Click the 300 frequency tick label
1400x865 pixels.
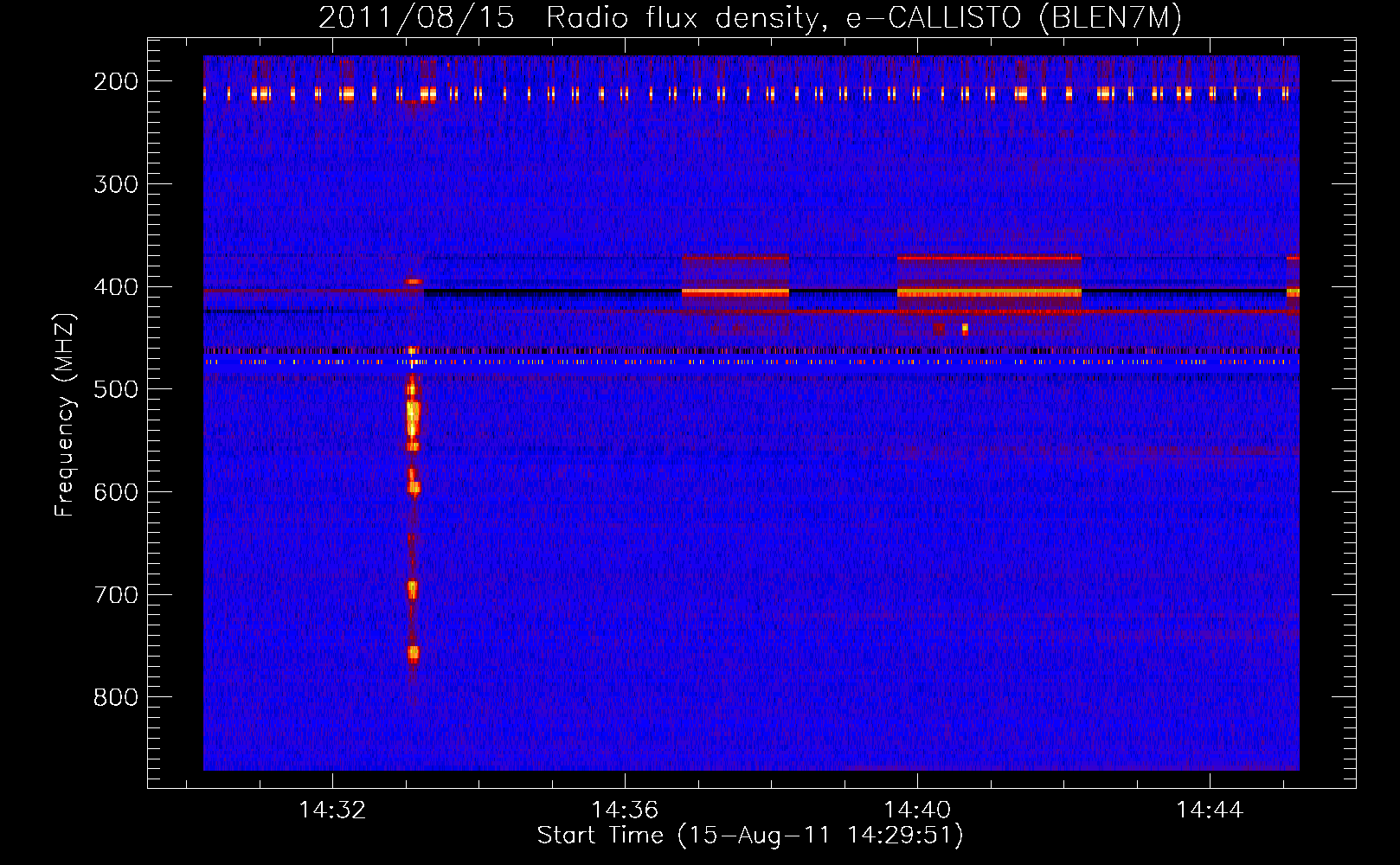(x=116, y=184)
